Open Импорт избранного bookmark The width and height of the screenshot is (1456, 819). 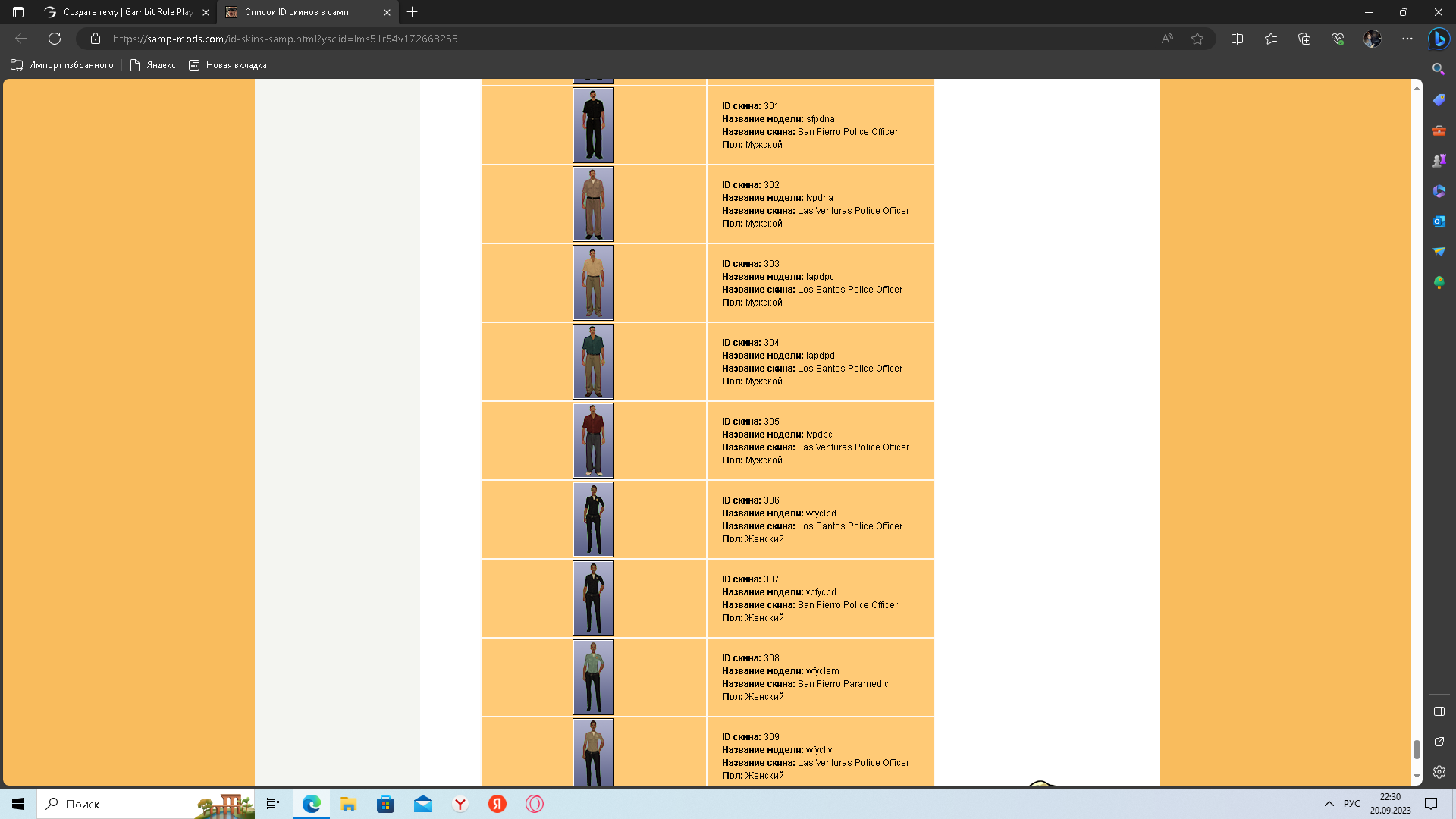tap(62, 65)
